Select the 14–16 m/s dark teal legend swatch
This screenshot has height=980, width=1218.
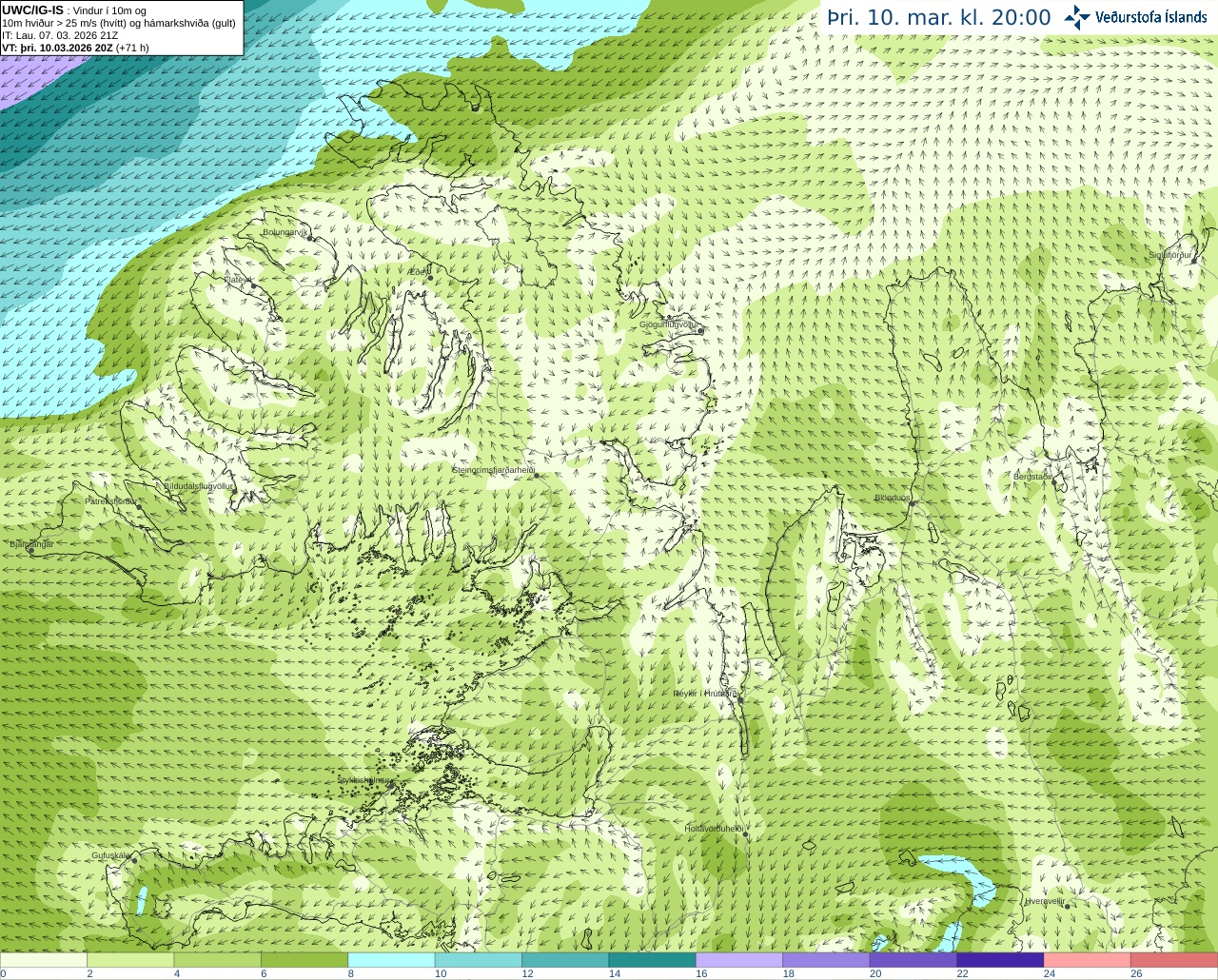[653, 960]
